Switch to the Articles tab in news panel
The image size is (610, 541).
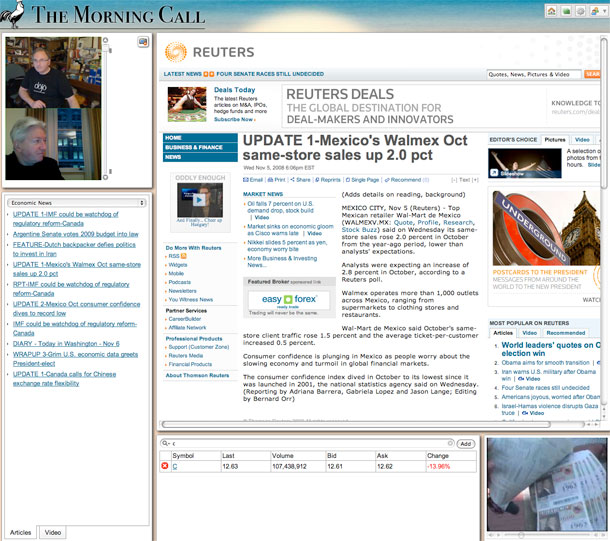(21, 532)
